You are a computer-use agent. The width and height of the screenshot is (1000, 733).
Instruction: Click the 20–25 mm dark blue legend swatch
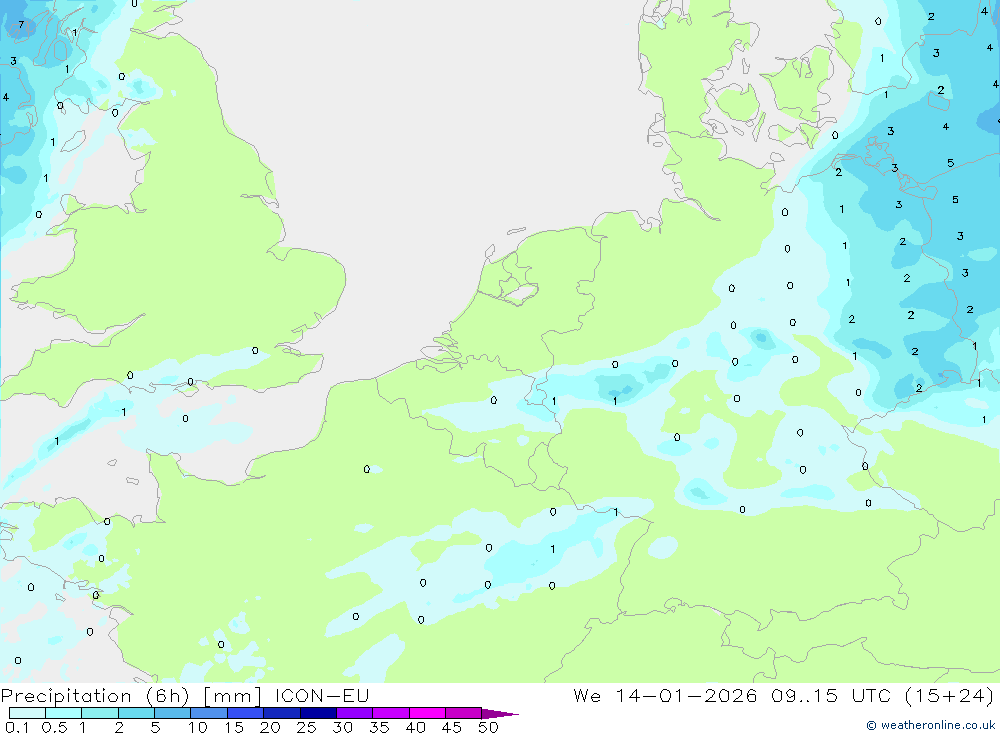tap(281, 713)
